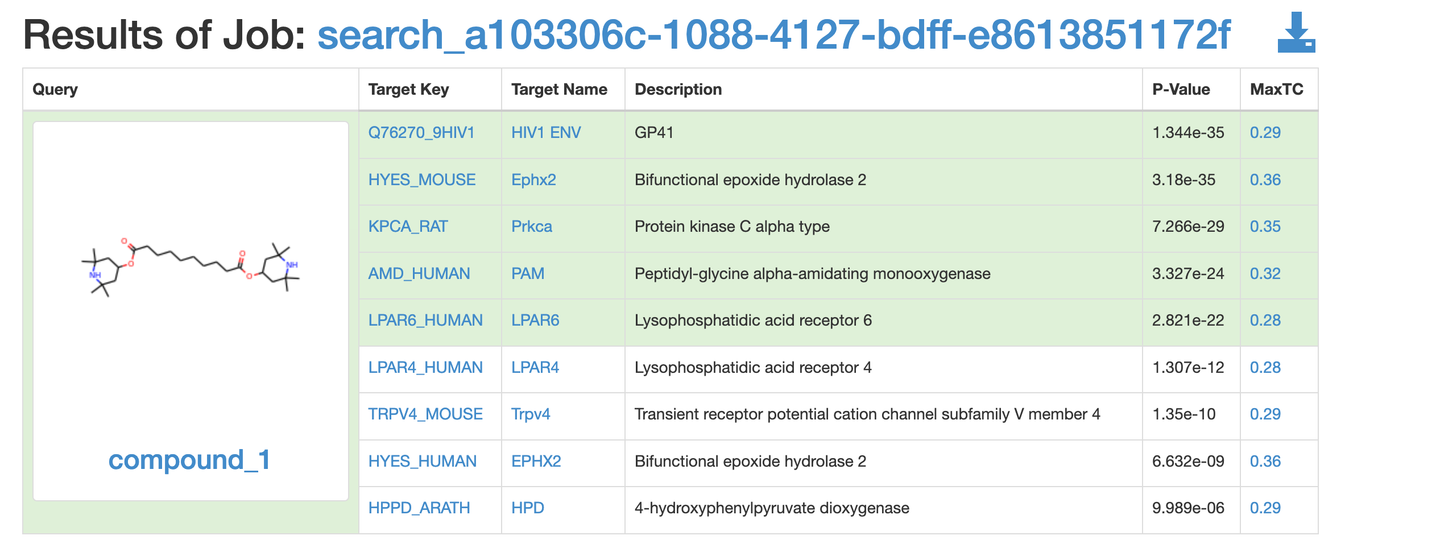Click the TRPV4_MOUSE target key
1440x558 pixels.
[x=425, y=414]
